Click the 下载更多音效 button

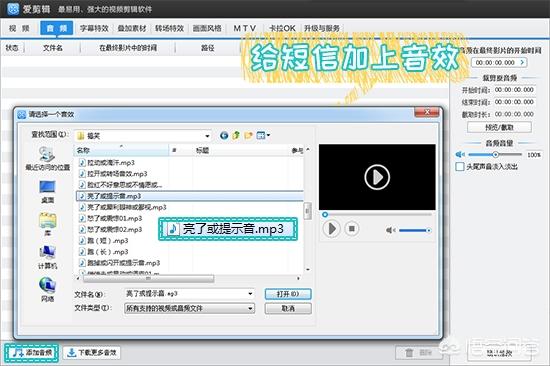pos(92,352)
